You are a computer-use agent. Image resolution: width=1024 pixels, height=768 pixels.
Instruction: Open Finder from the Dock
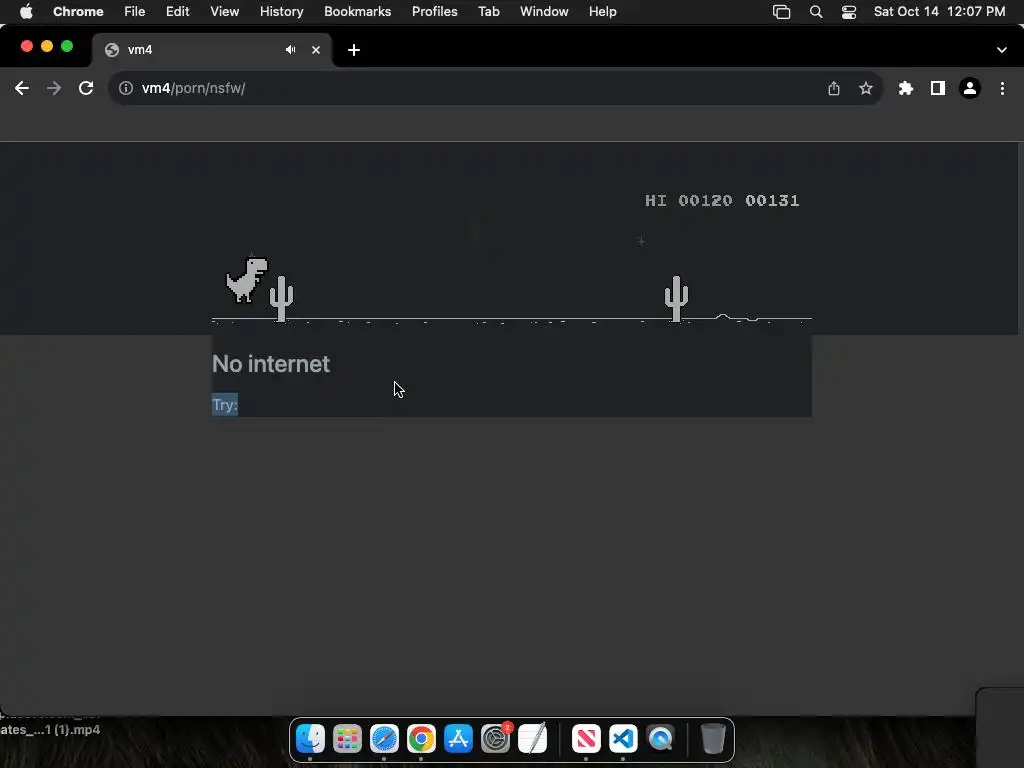(310, 739)
